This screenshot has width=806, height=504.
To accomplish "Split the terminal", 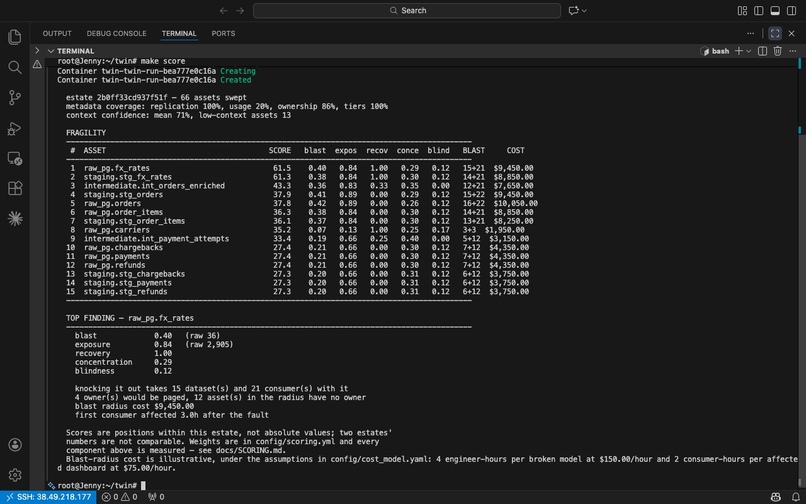I will 762,51.
